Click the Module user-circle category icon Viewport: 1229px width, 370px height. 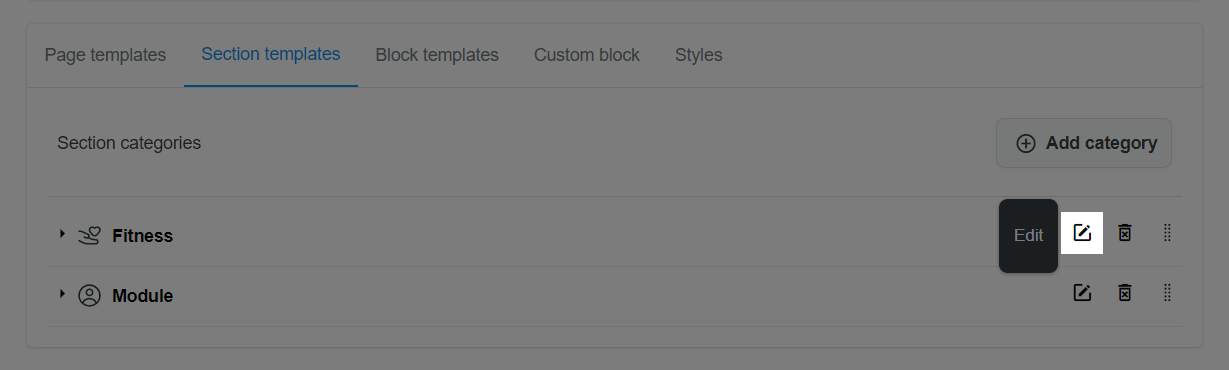[89, 296]
